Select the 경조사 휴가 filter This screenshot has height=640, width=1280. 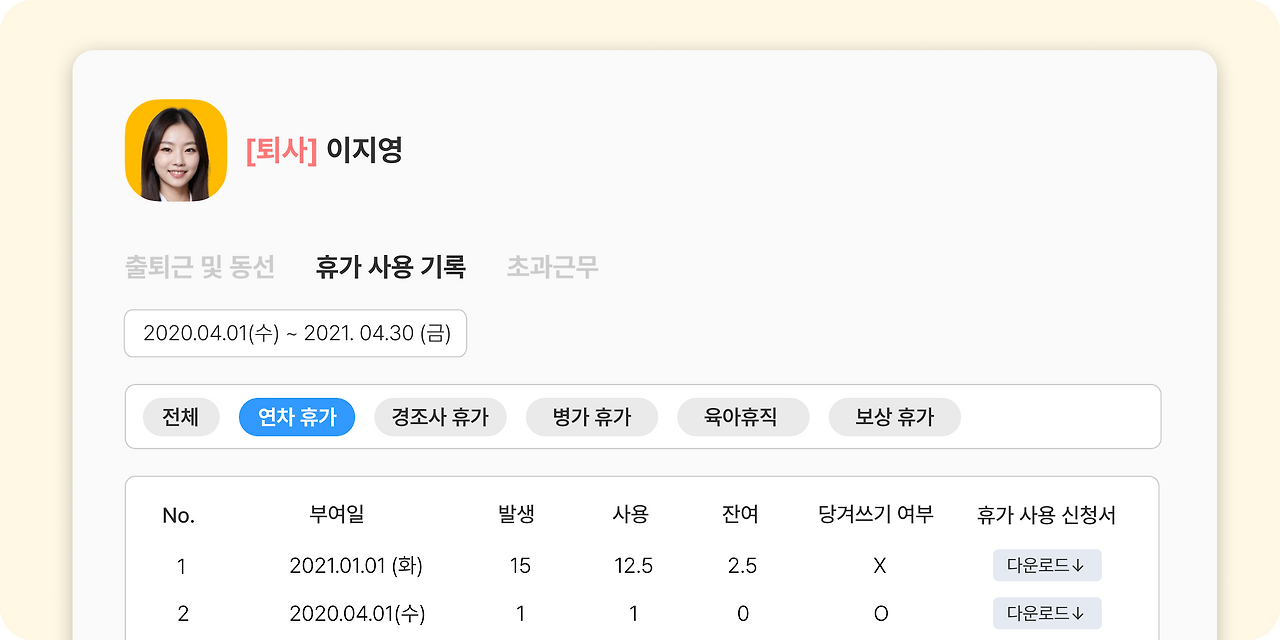click(440, 417)
